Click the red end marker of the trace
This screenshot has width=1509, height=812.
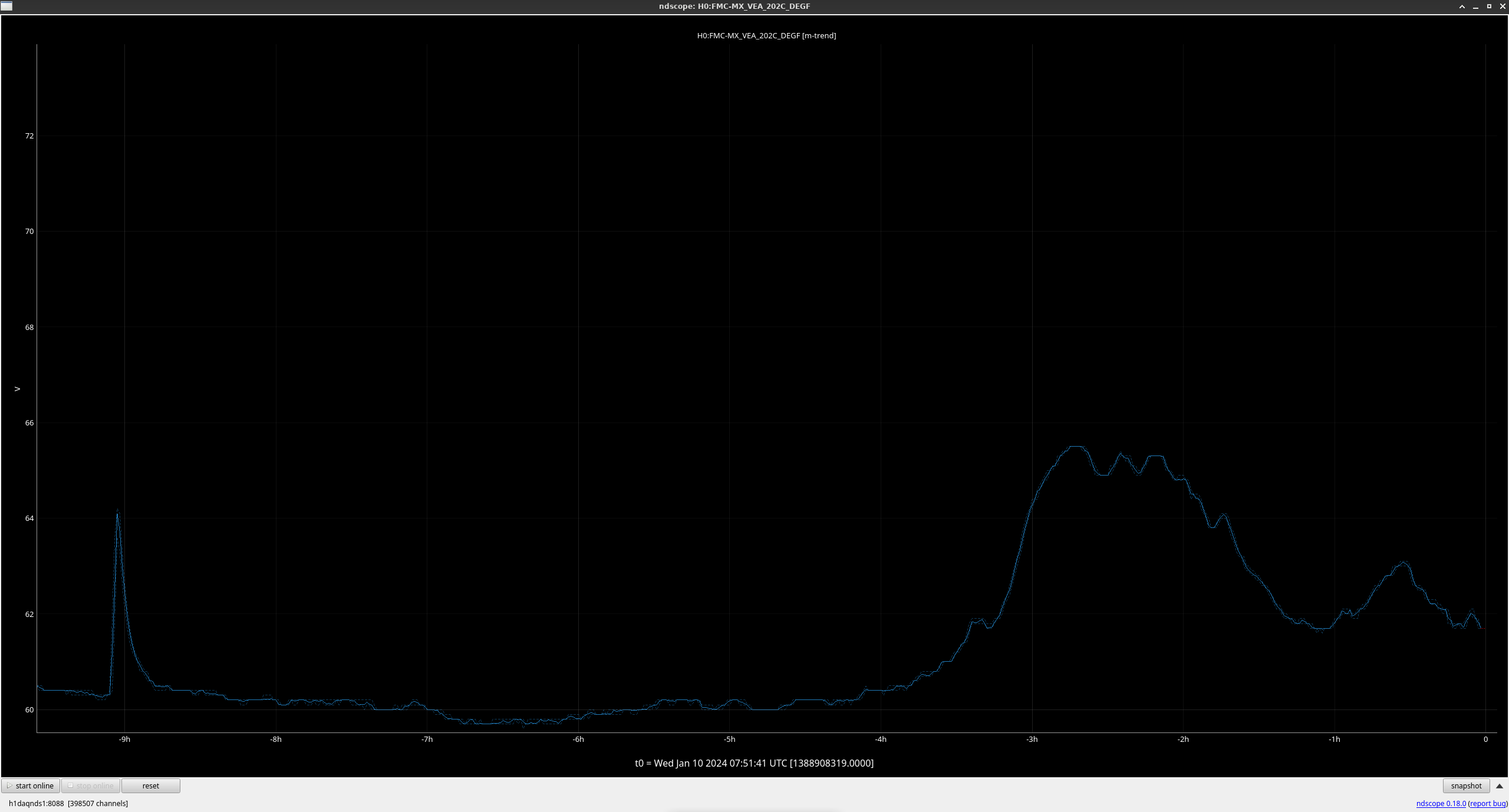click(1484, 629)
